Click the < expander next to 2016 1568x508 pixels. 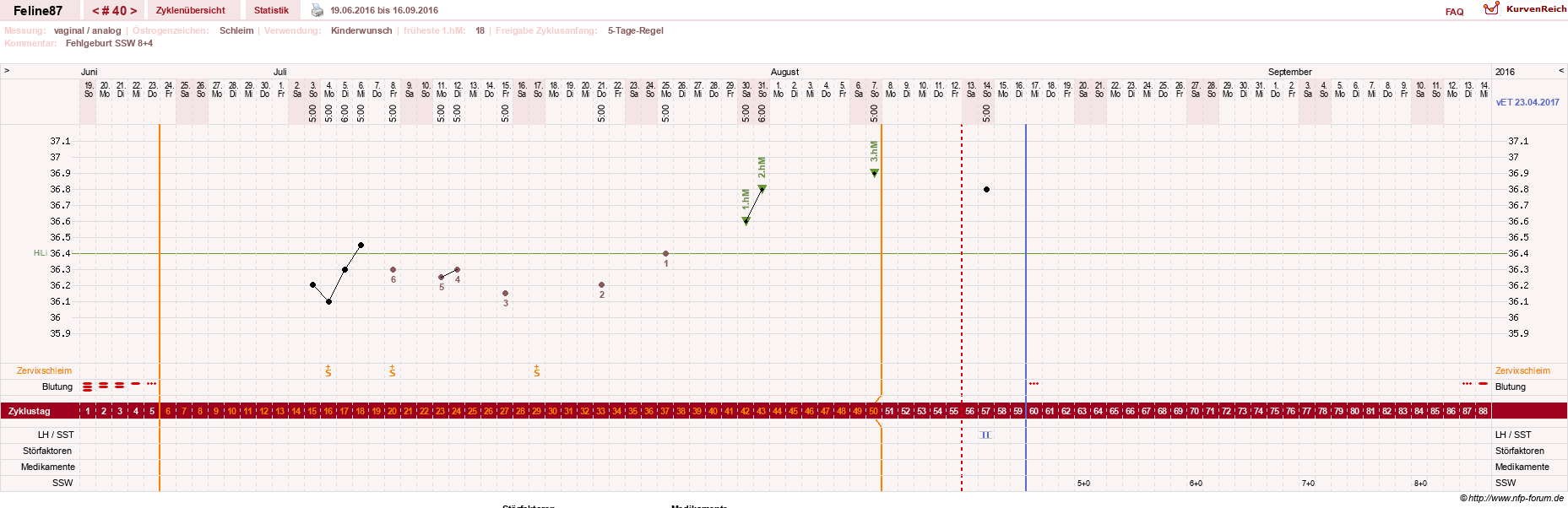pyautogui.click(x=1561, y=71)
